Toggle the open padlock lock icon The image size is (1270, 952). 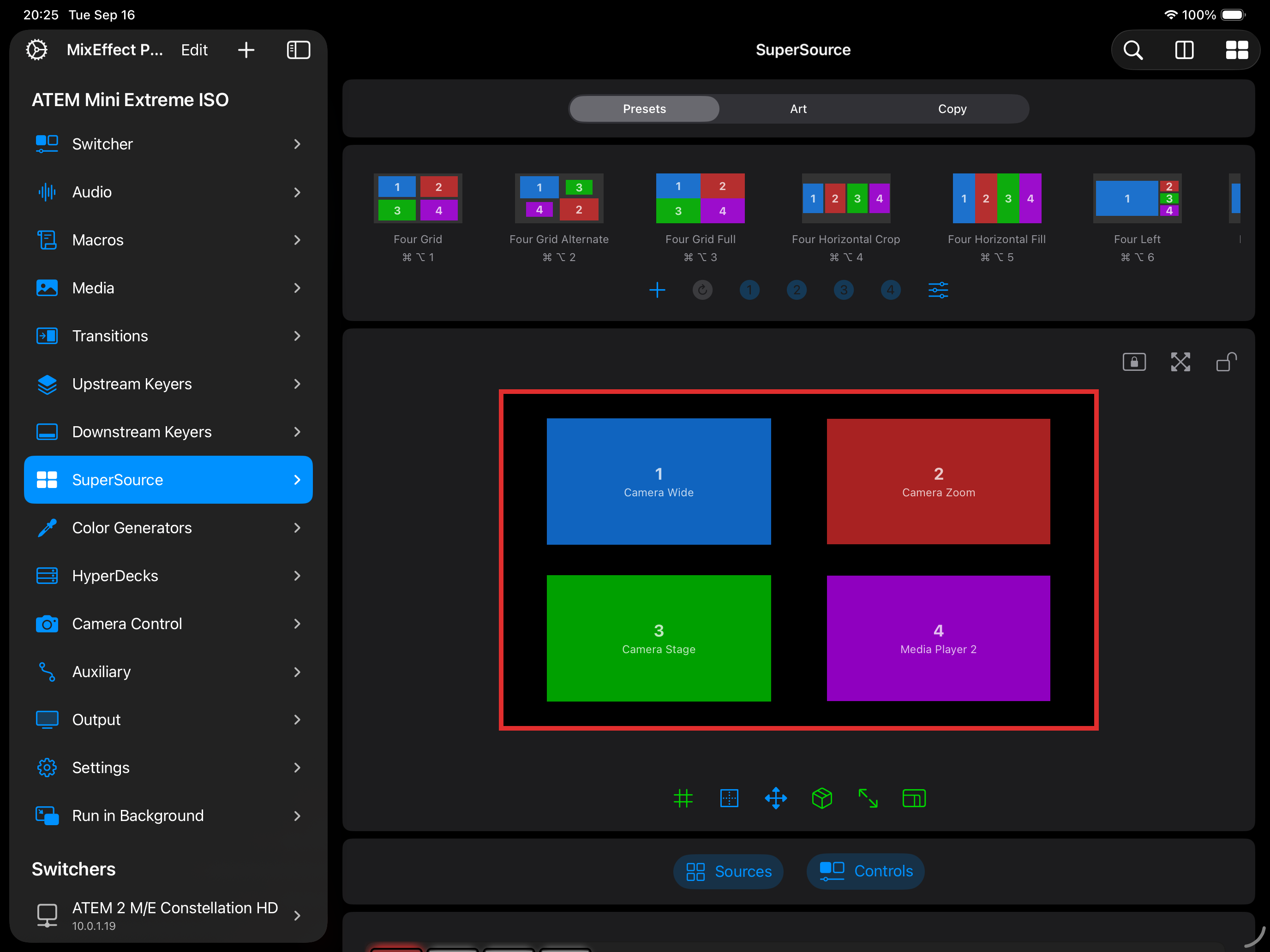pyautogui.click(x=1226, y=362)
